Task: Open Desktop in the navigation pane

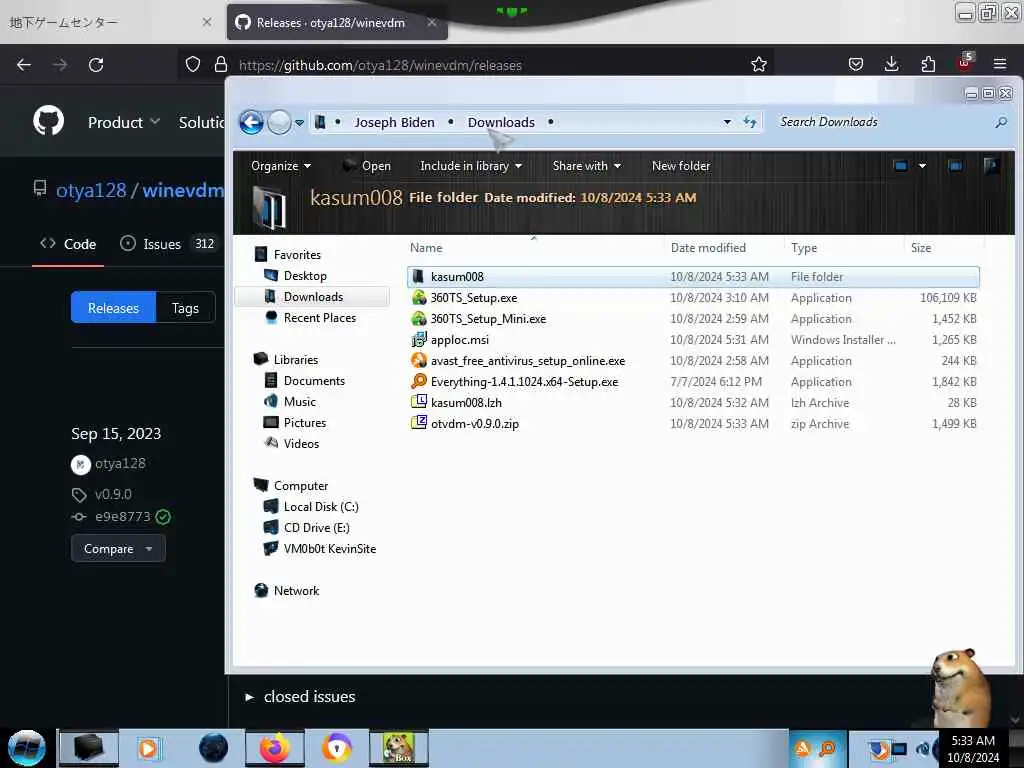Action: pos(304,276)
